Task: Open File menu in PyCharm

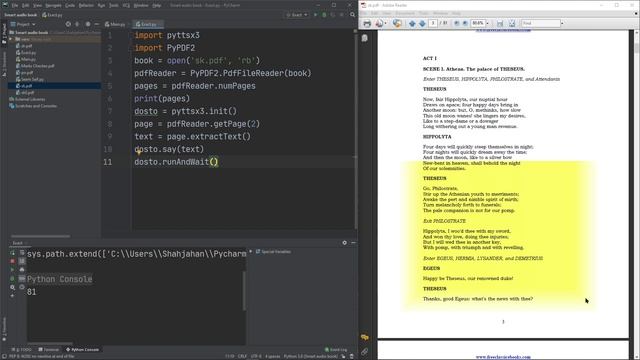Action: point(15,5)
